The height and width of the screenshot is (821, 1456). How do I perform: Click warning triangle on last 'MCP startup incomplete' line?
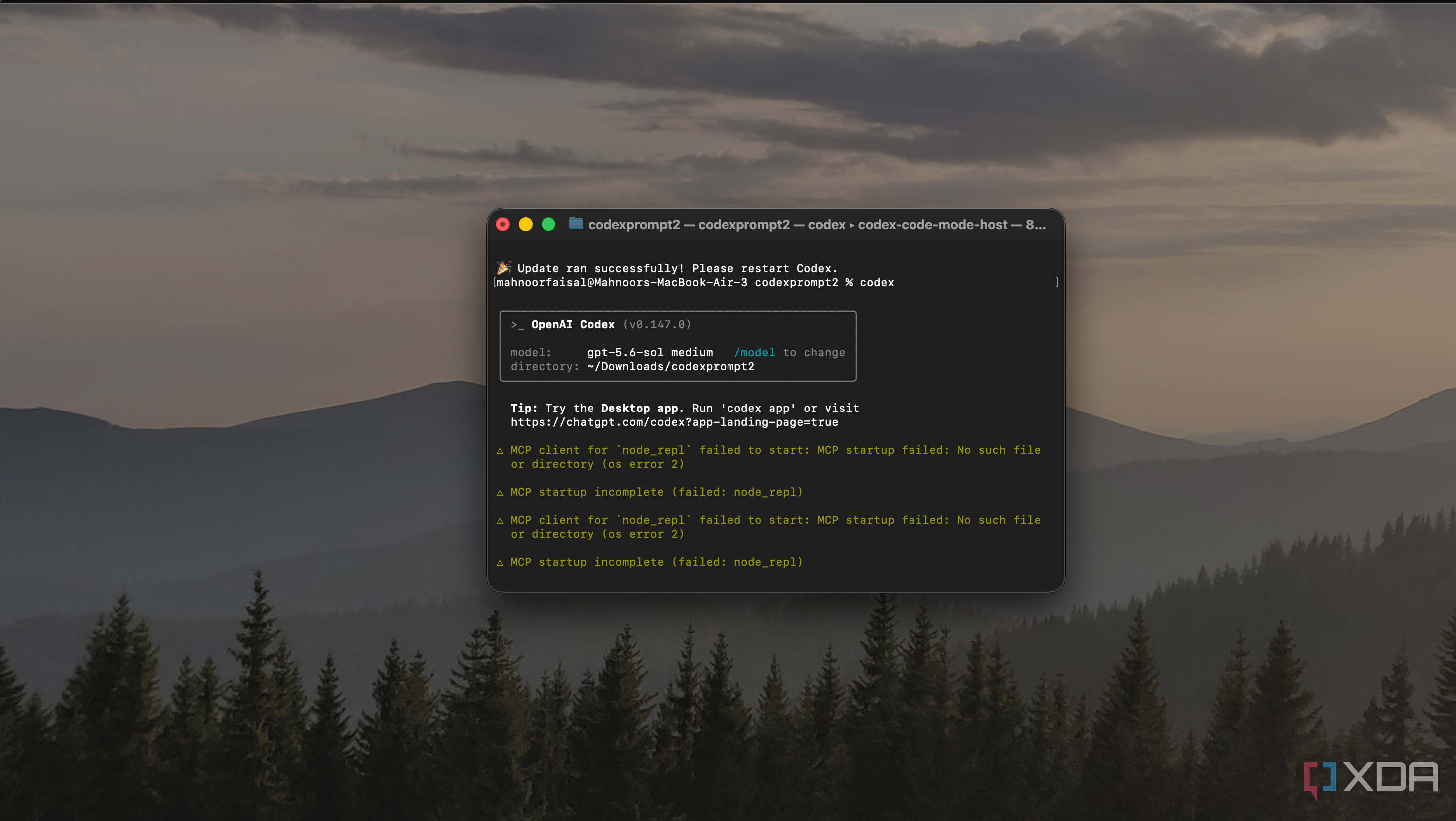(500, 562)
